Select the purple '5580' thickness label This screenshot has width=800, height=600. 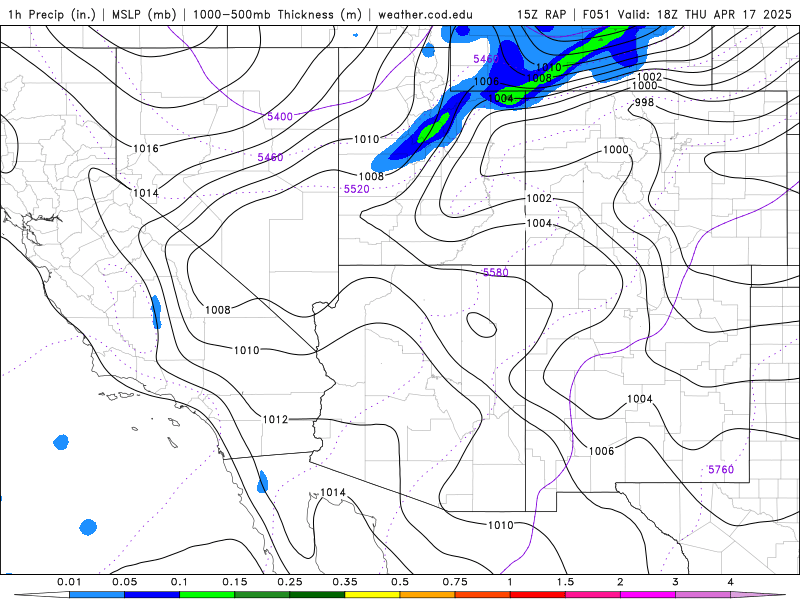495,272
